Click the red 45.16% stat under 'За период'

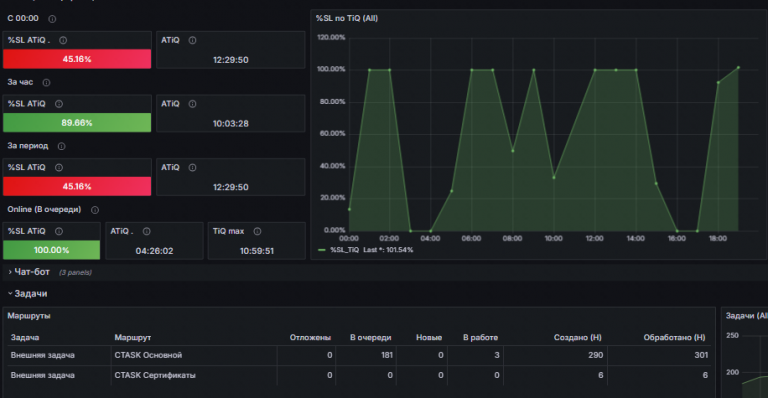77,187
